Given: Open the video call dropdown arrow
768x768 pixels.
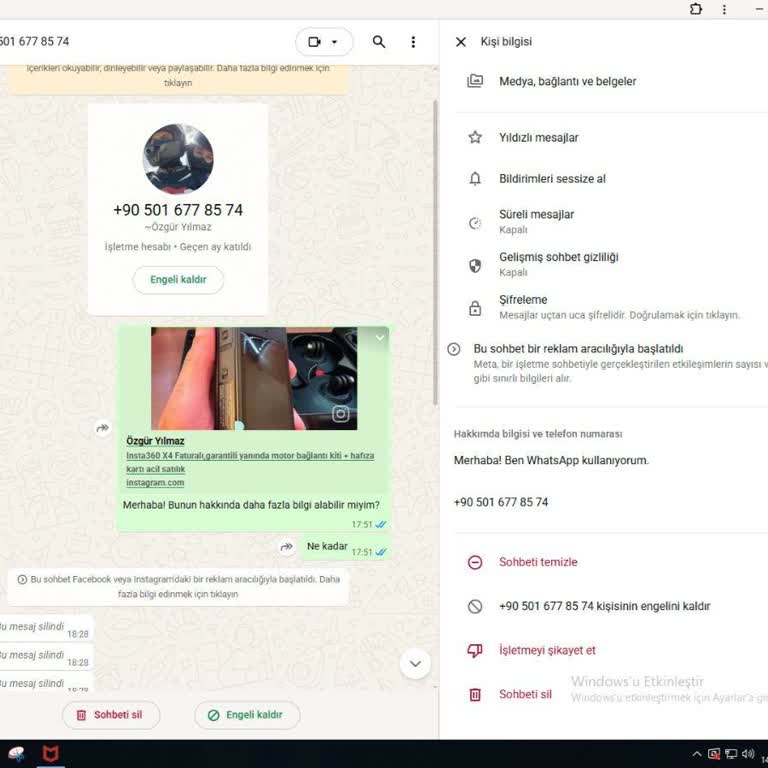Looking at the screenshot, I should 335,42.
